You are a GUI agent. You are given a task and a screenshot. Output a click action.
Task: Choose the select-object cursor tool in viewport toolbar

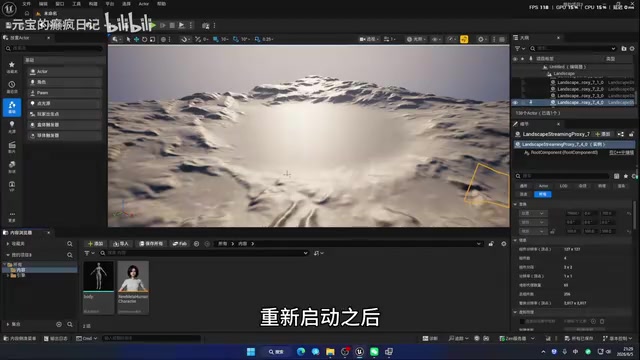128,39
